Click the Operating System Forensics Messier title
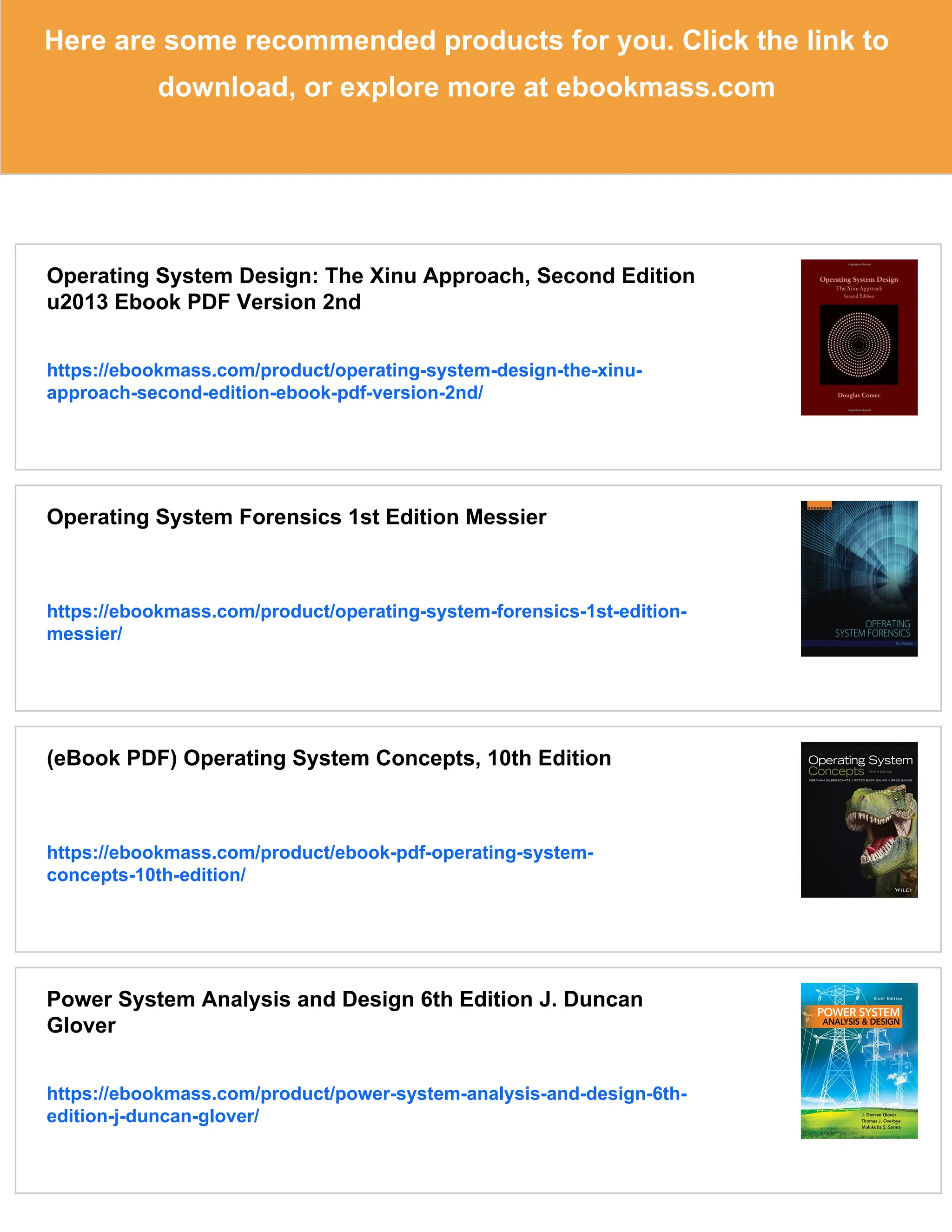This screenshot has width=952, height=1232. click(296, 517)
